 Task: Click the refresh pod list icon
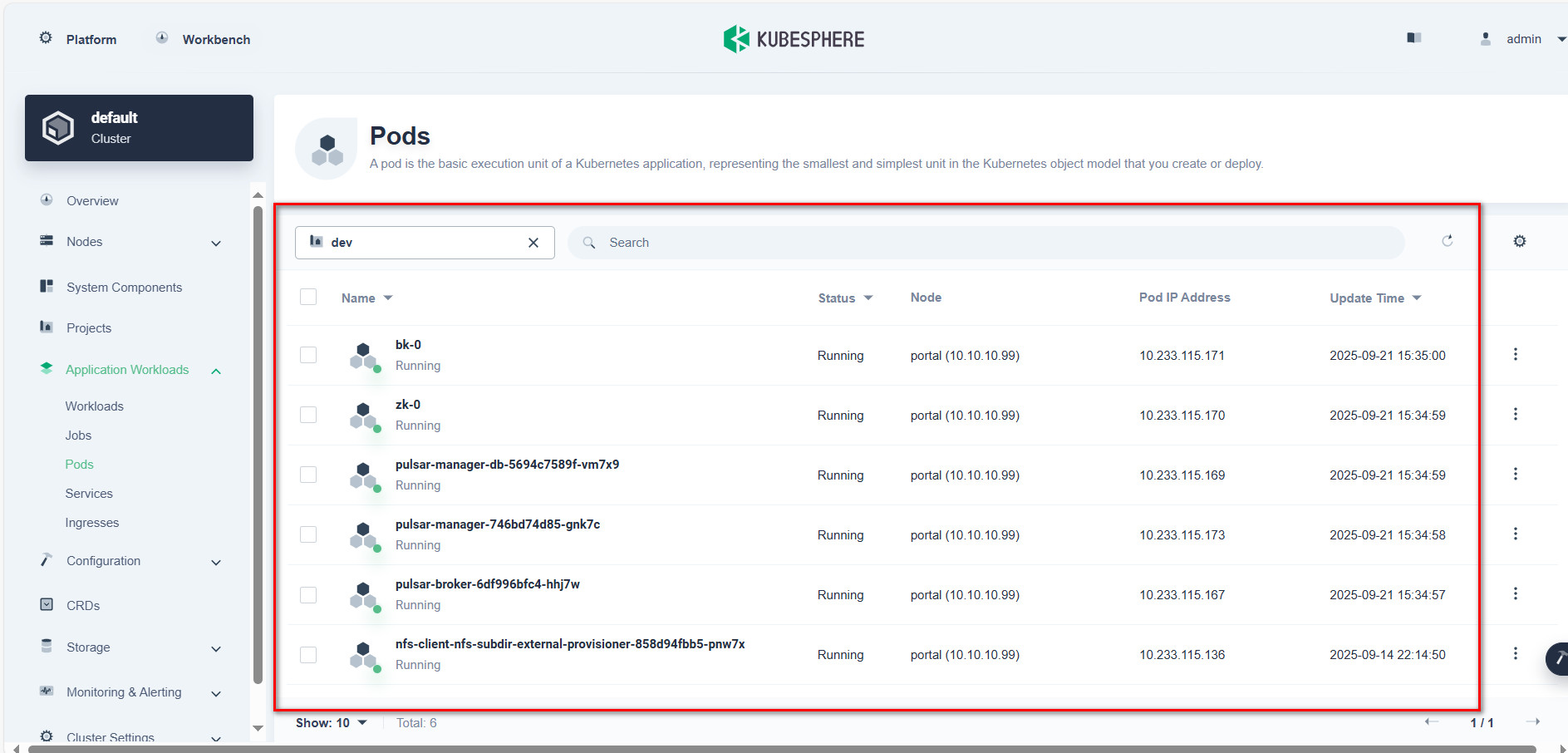[1448, 241]
